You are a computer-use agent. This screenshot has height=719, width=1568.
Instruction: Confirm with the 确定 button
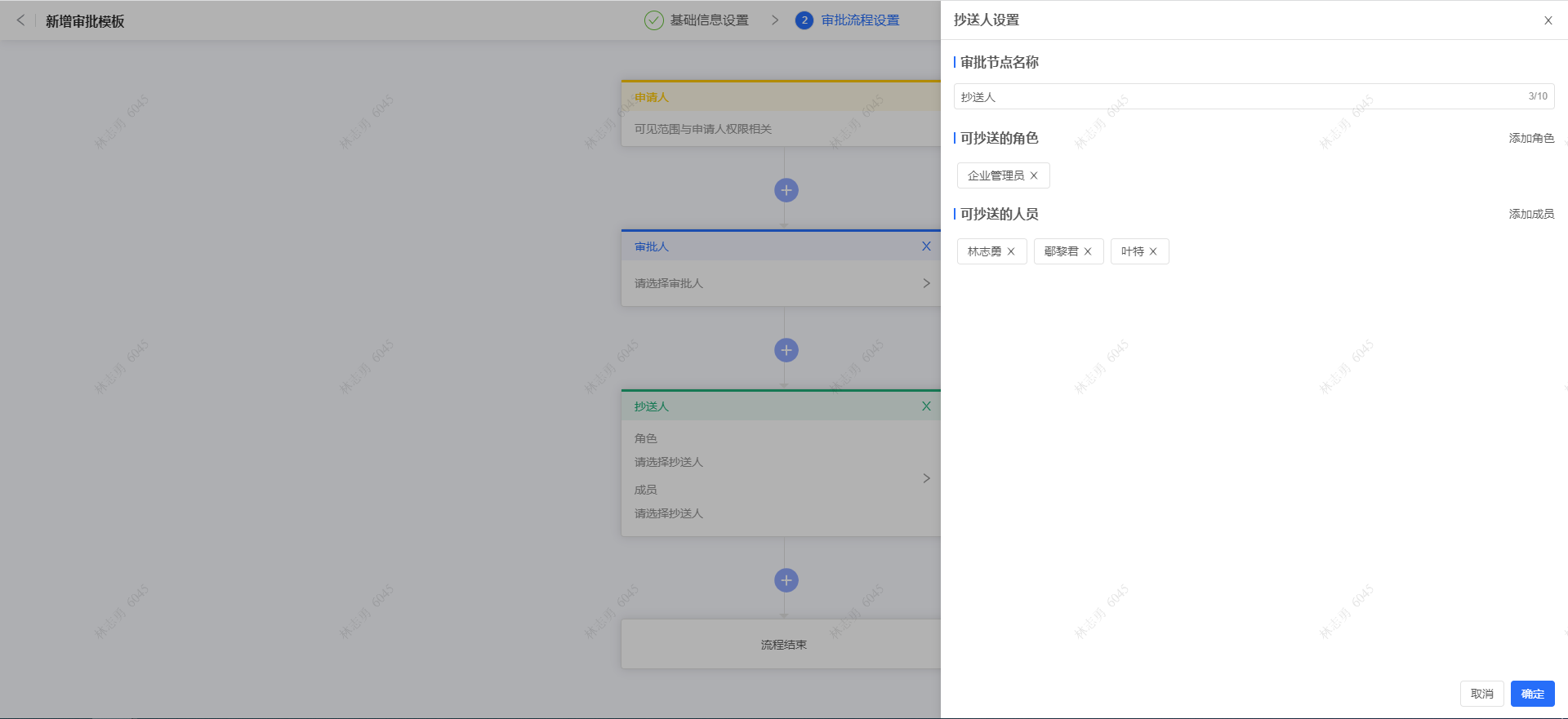click(x=1533, y=694)
